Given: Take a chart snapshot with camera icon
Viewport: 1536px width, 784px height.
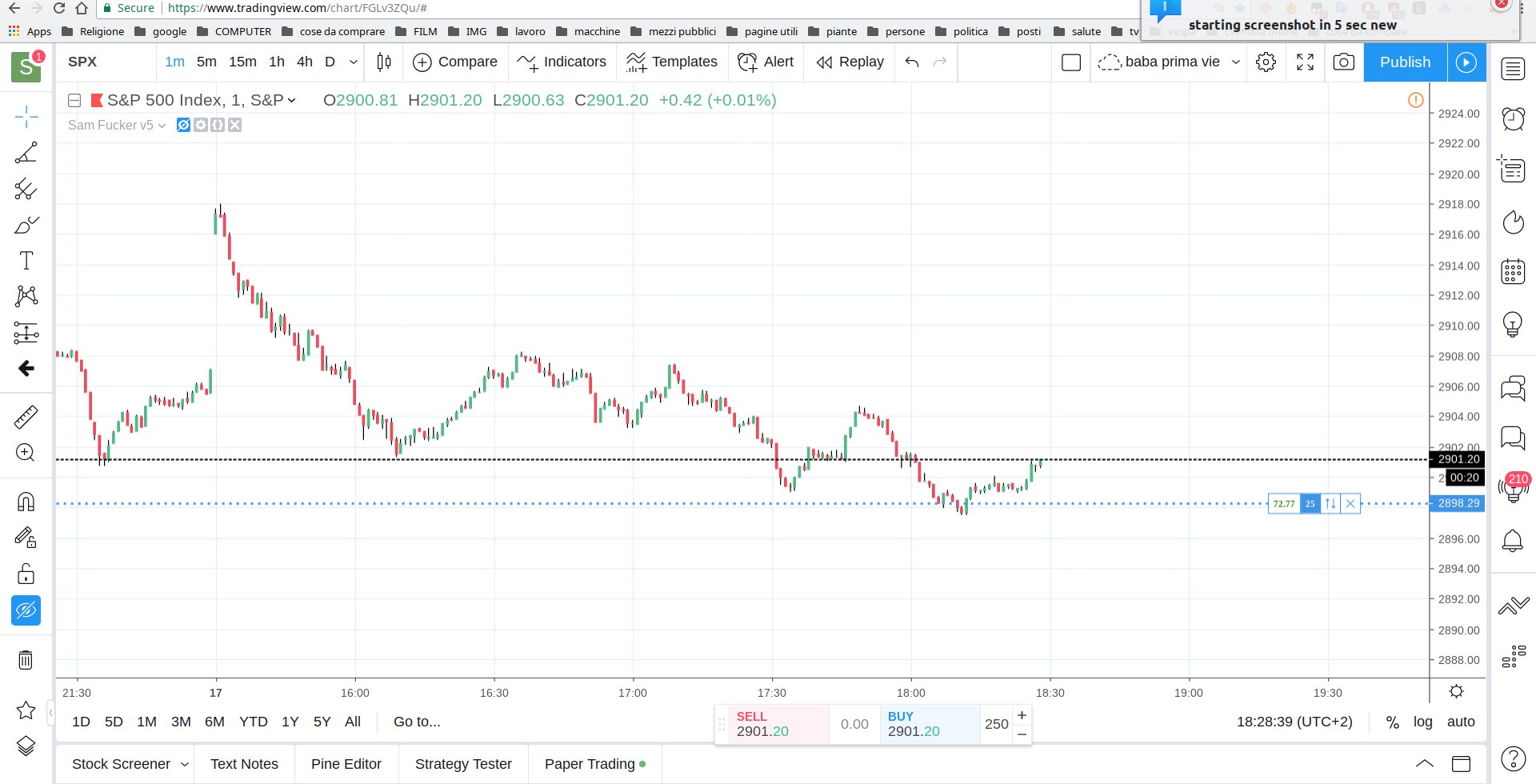Looking at the screenshot, I should point(1344,62).
